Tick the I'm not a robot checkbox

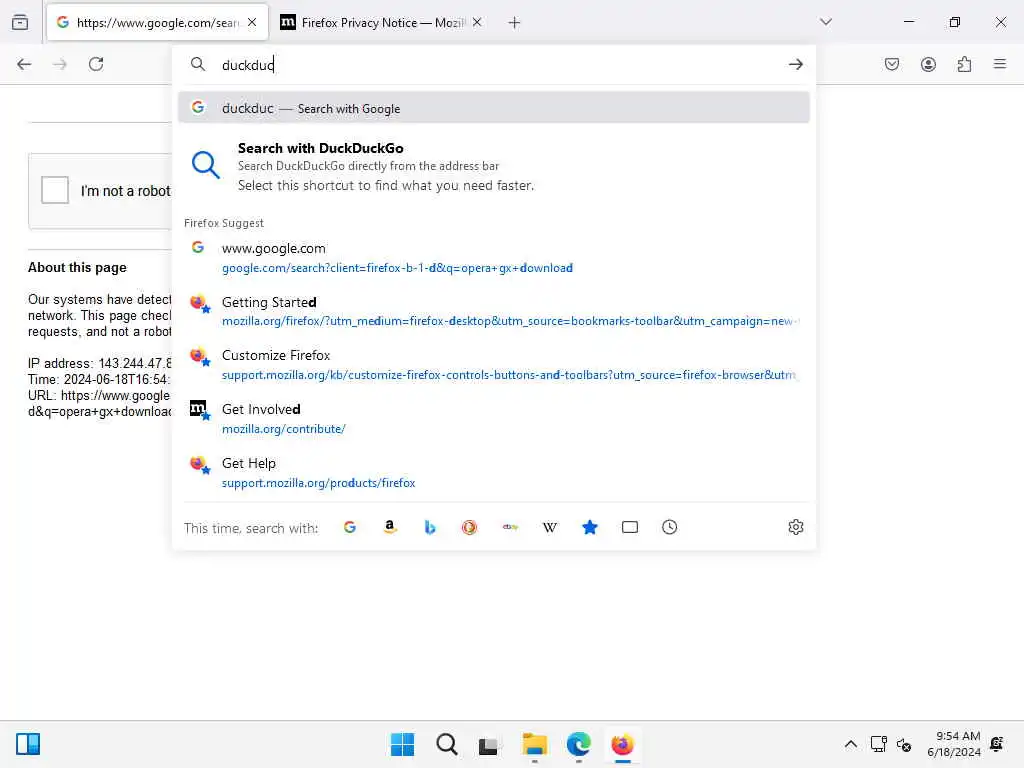pos(55,190)
